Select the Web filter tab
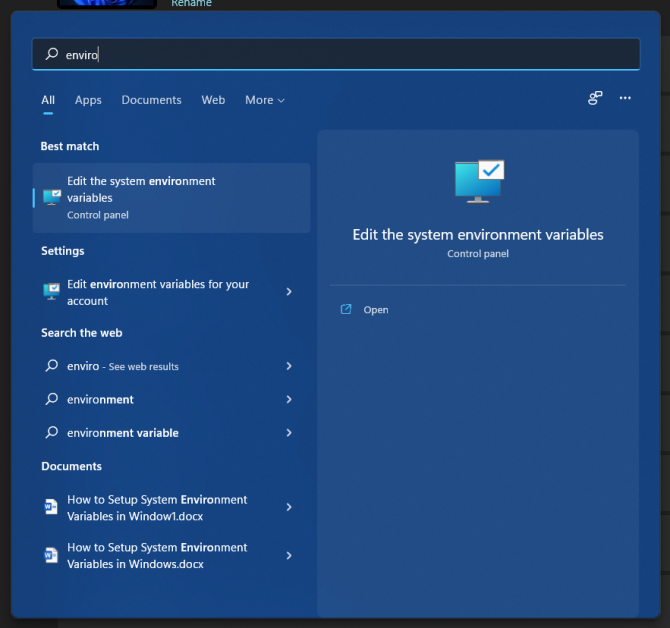This screenshot has height=628, width=670. [213, 100]
